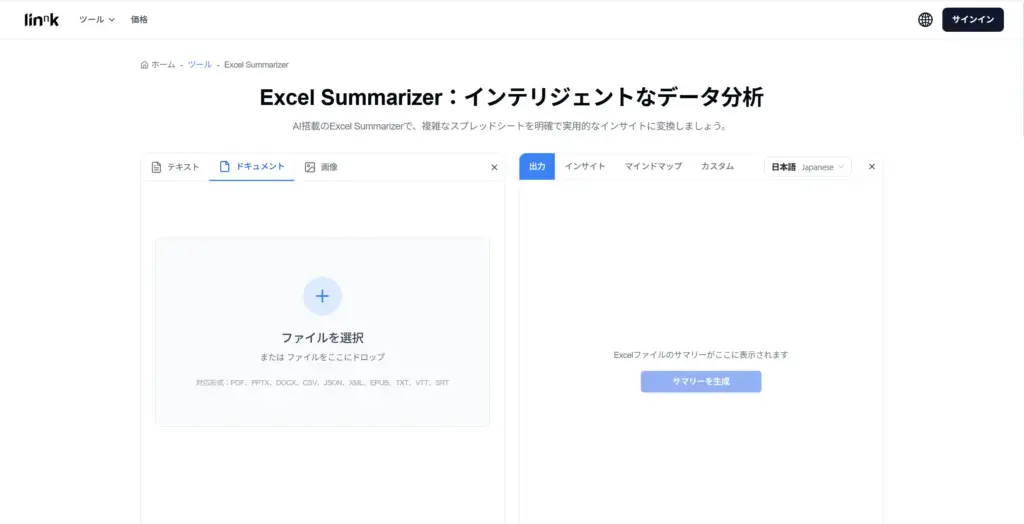
Task: Close the left input panel
Action: [494, 168]
